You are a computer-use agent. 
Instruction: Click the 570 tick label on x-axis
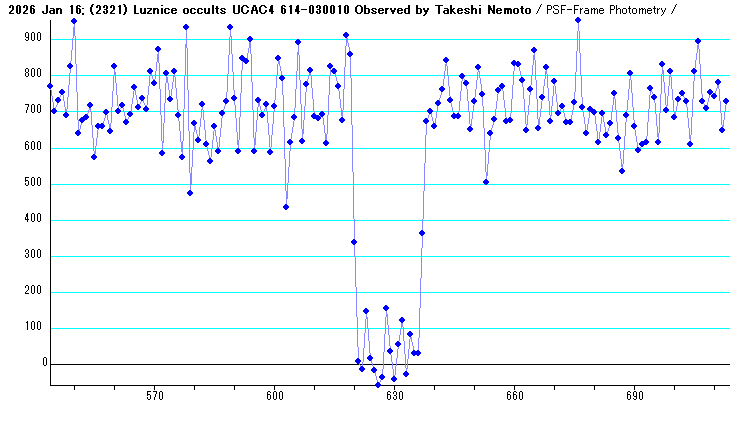[154, 397]
